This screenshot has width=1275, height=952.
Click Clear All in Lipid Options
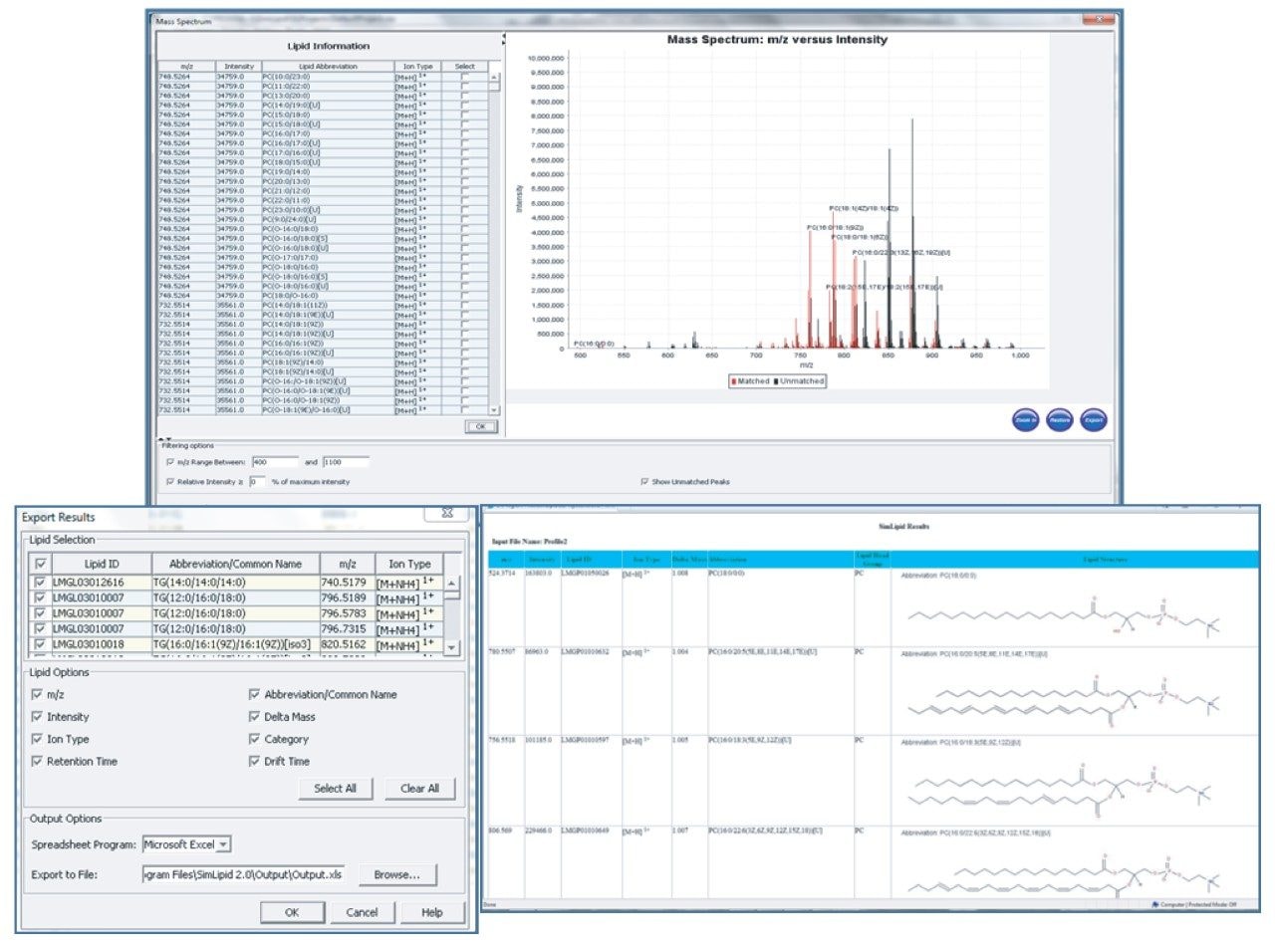(419, 789)
